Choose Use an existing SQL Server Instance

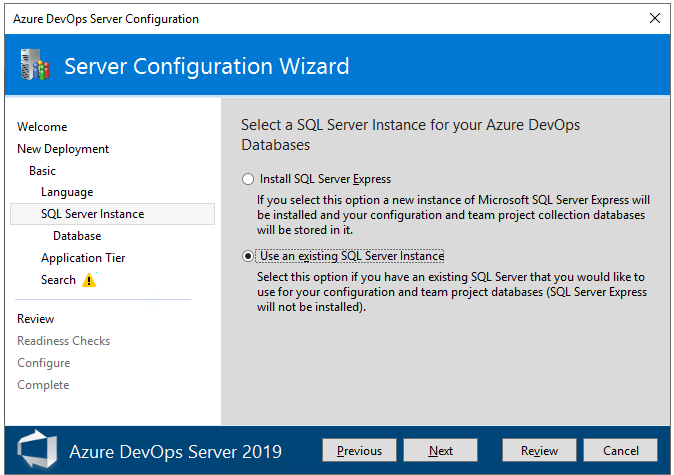(x=248, y=256)
